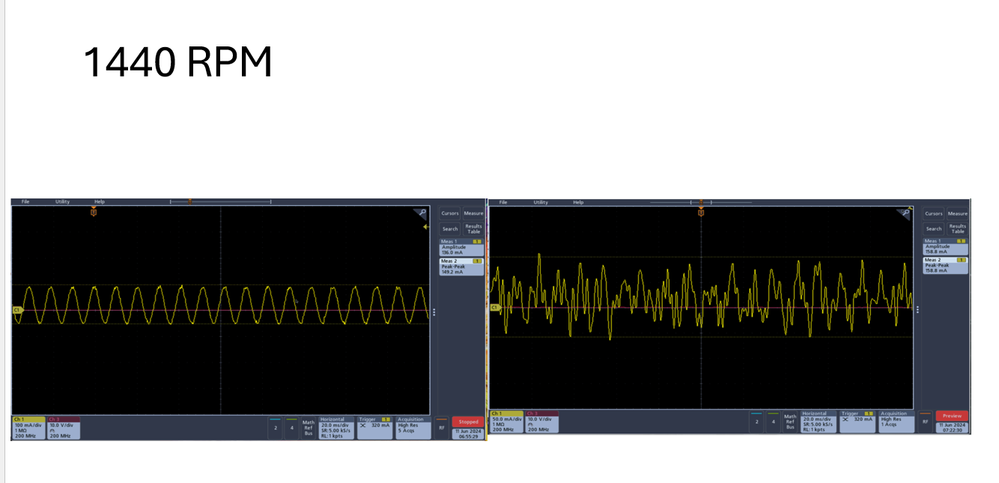Click trigger level arrow on left oscilloscope
The height and width of the screenshot is (483, 999).
point(426,227)
